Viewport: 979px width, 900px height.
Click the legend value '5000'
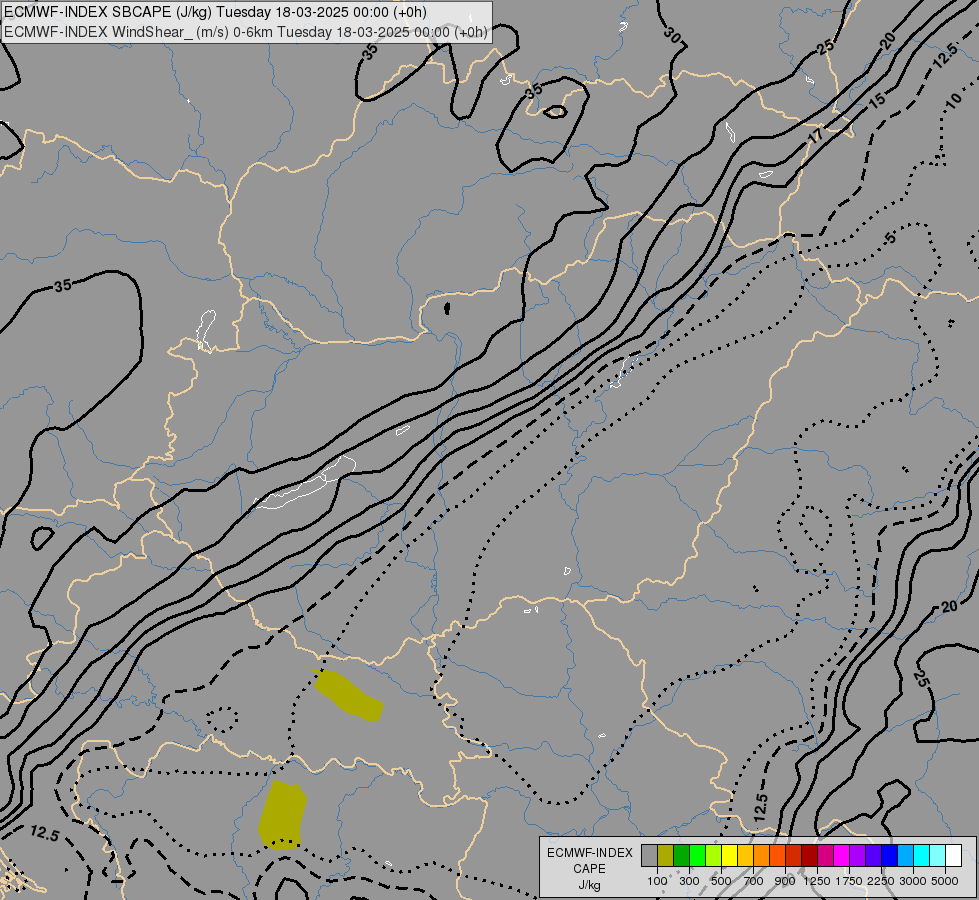coord(945,881)
